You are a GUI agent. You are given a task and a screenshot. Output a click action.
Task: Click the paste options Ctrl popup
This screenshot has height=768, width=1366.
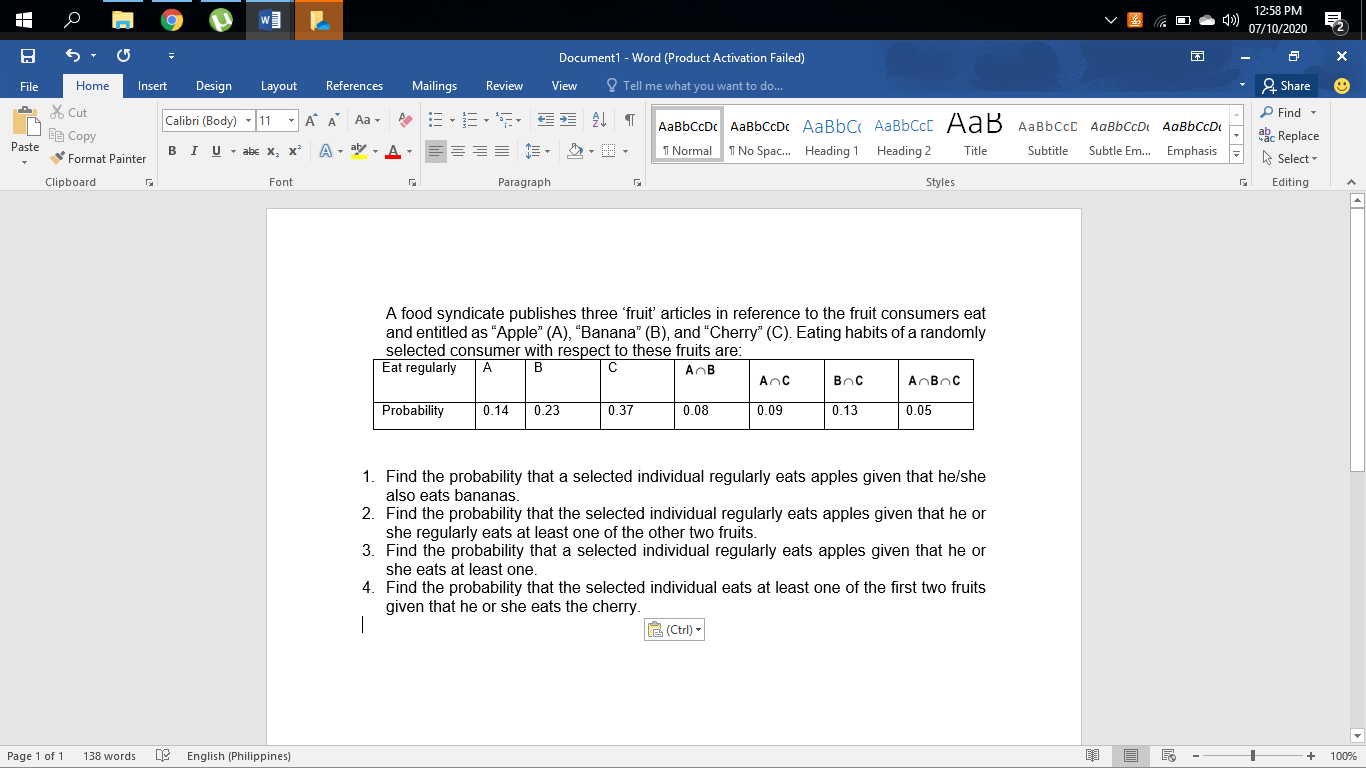[673, 629]
